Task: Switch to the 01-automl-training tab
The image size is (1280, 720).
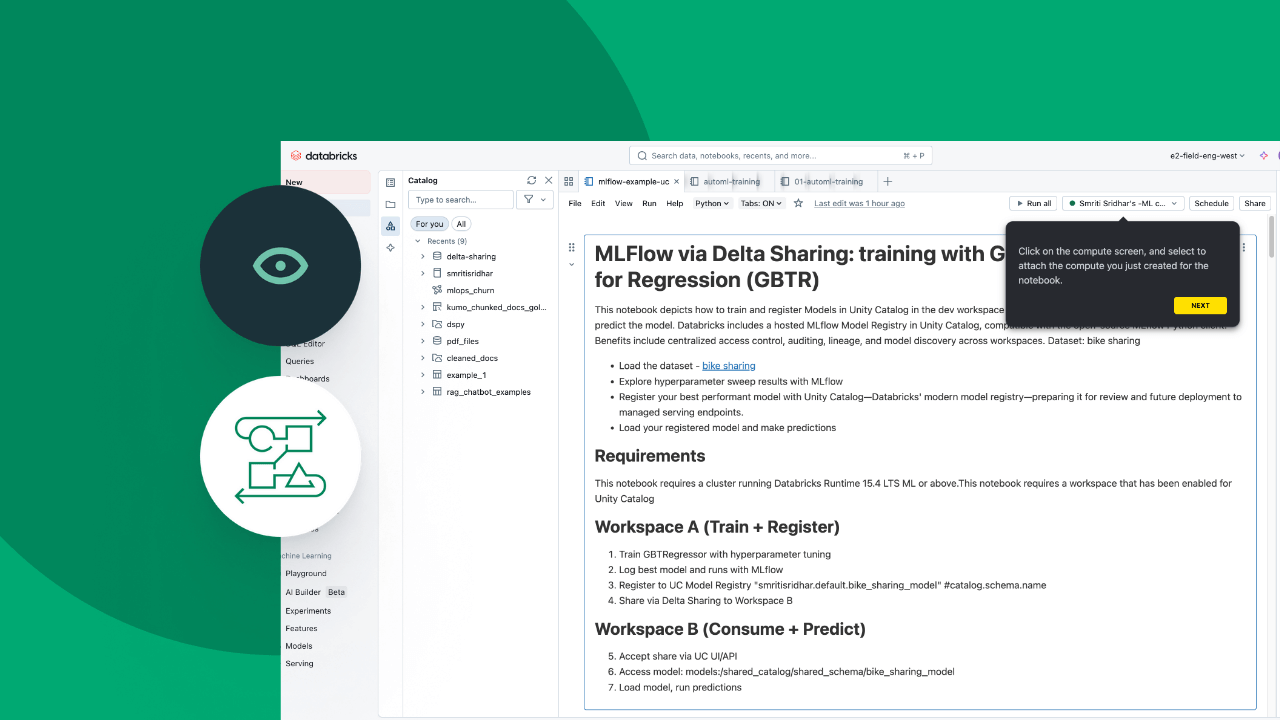Action: point(828,181)
